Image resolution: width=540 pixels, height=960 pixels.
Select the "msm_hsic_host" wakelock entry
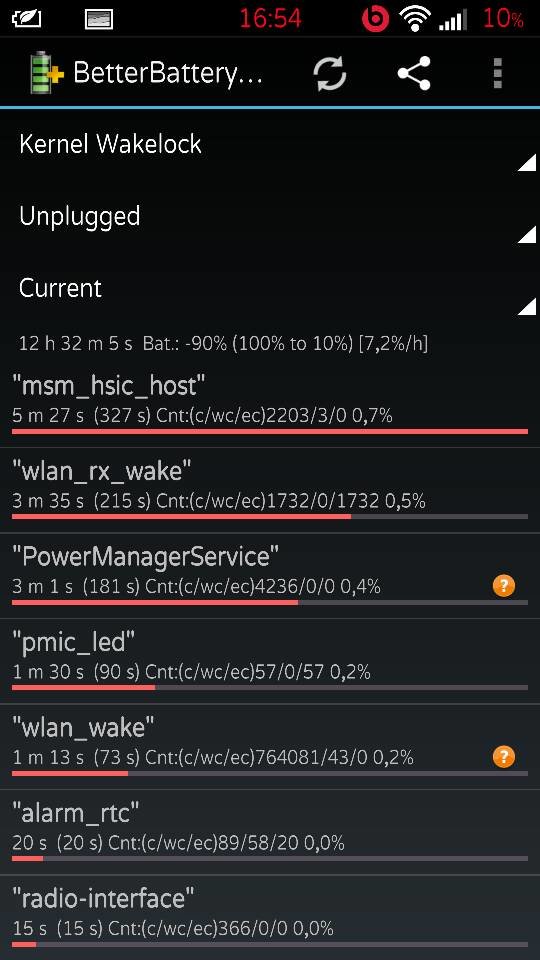point(270,405)
